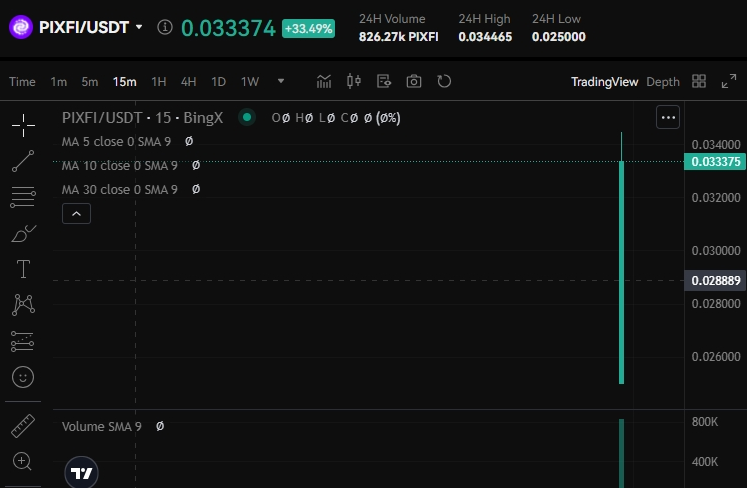Click the PIXFI/USDT · 15 · BingX chart title
747x488 pixels.
coord(142,118)
